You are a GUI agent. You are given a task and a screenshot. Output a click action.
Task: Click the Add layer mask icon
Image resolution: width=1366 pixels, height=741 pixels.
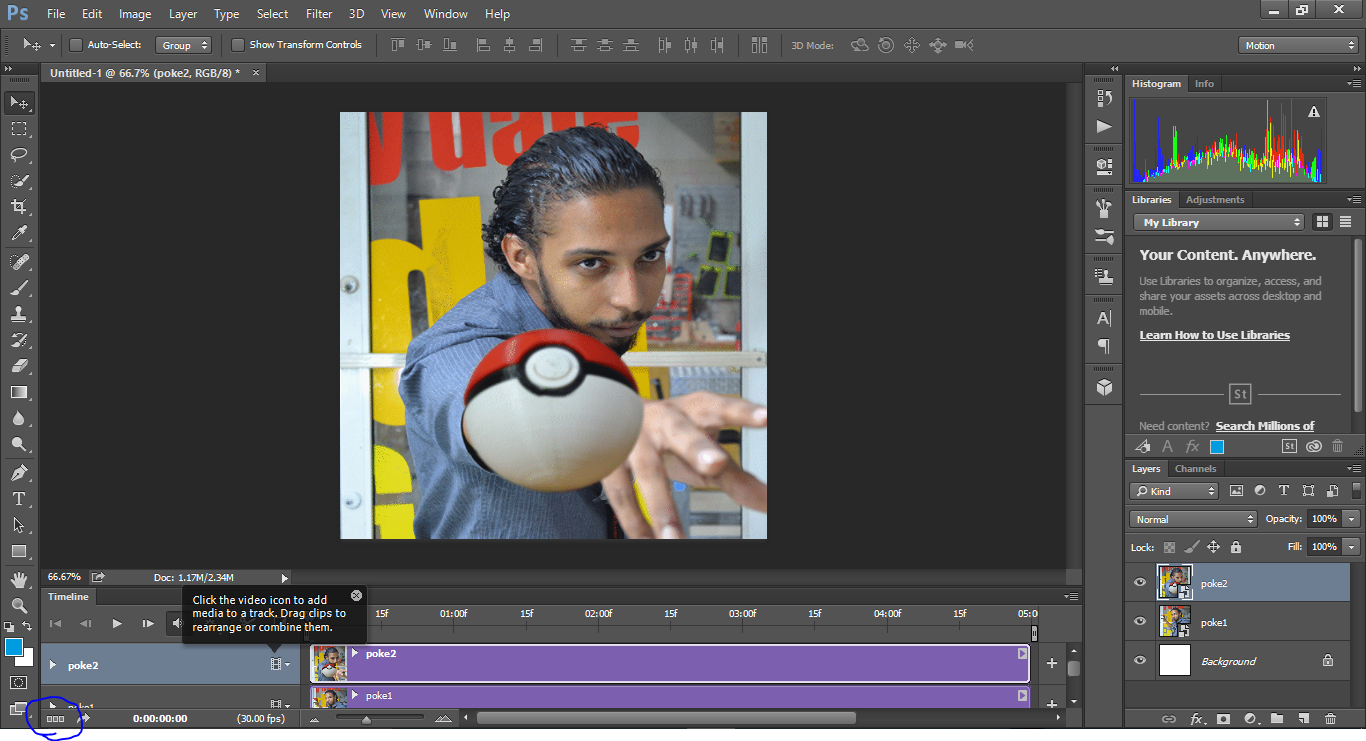click(x=1223, y=719)
